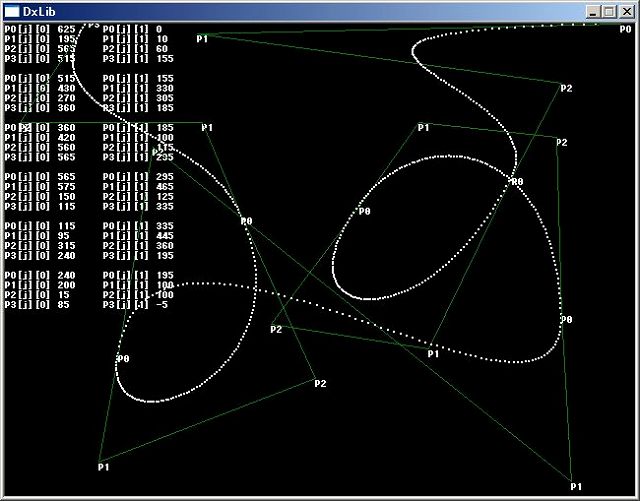Screen dimensions: 640x501
Task: Click the row P1[j][0] 430
Action: (40, 89)
